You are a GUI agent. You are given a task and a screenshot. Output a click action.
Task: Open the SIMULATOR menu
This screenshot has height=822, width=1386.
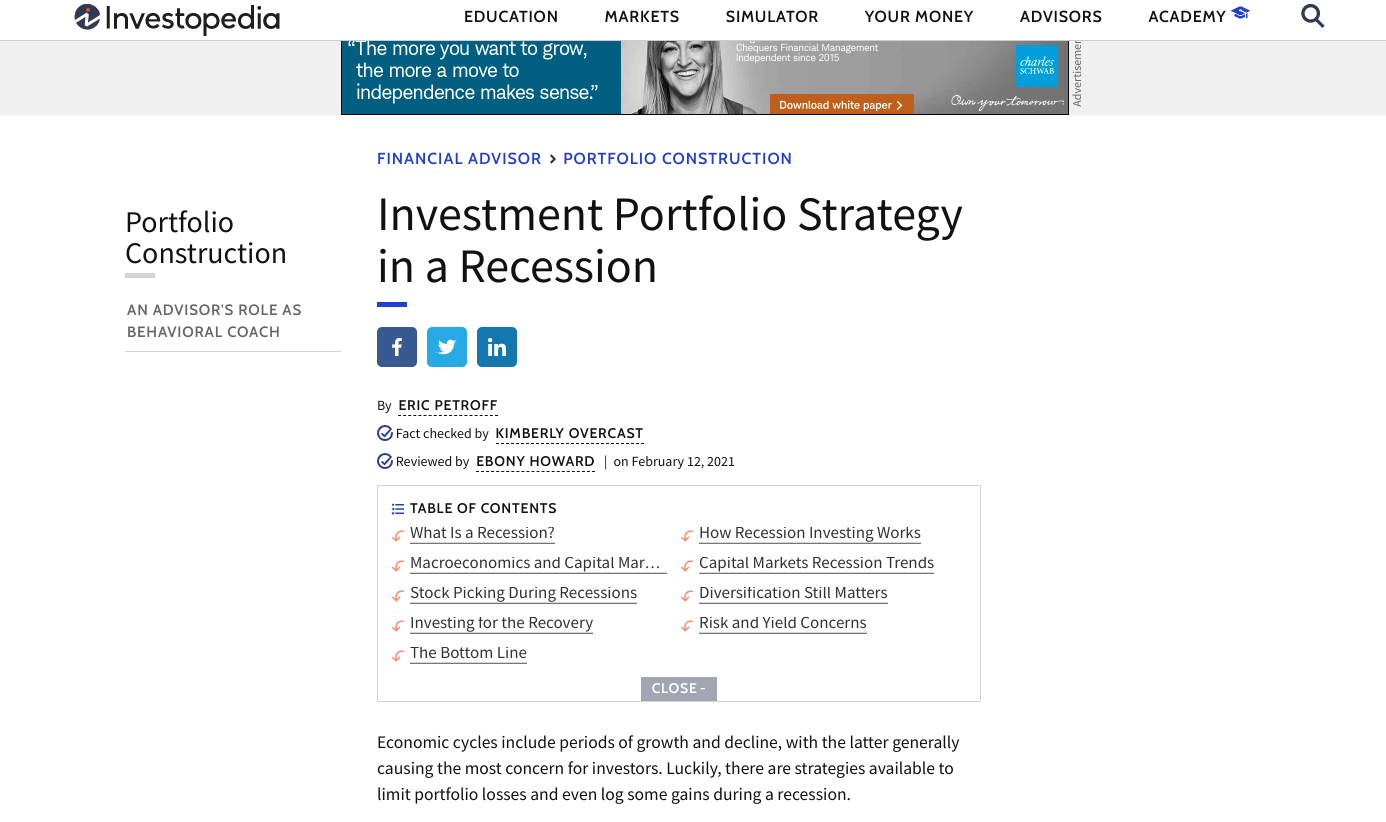click(771, 16)
